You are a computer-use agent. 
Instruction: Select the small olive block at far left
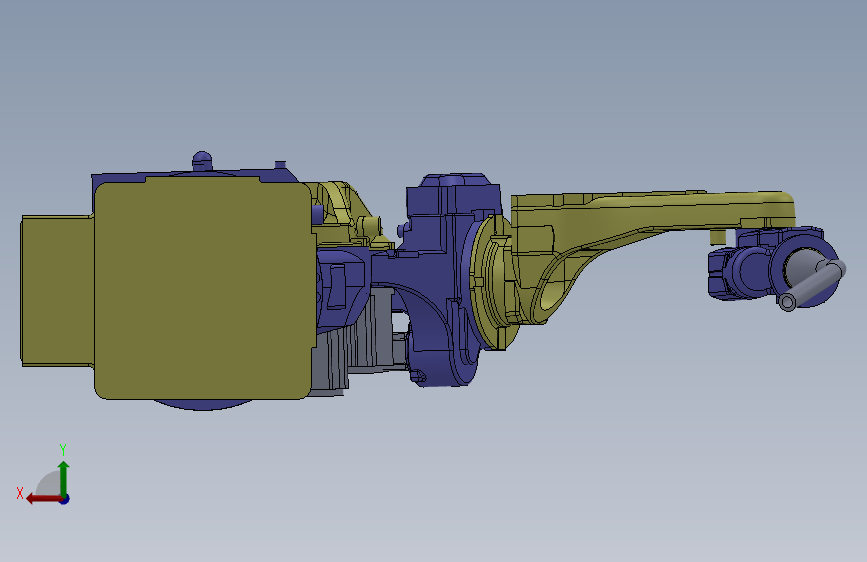click(x=57, y=290)
